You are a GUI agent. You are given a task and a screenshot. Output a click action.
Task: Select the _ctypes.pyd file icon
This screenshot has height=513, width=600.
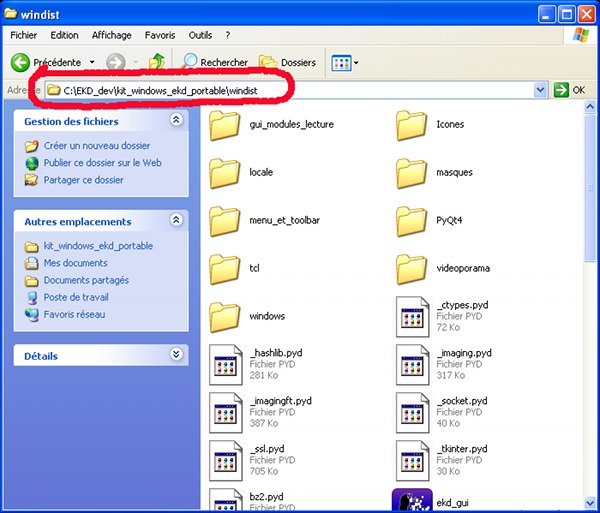tap(412, 317)
